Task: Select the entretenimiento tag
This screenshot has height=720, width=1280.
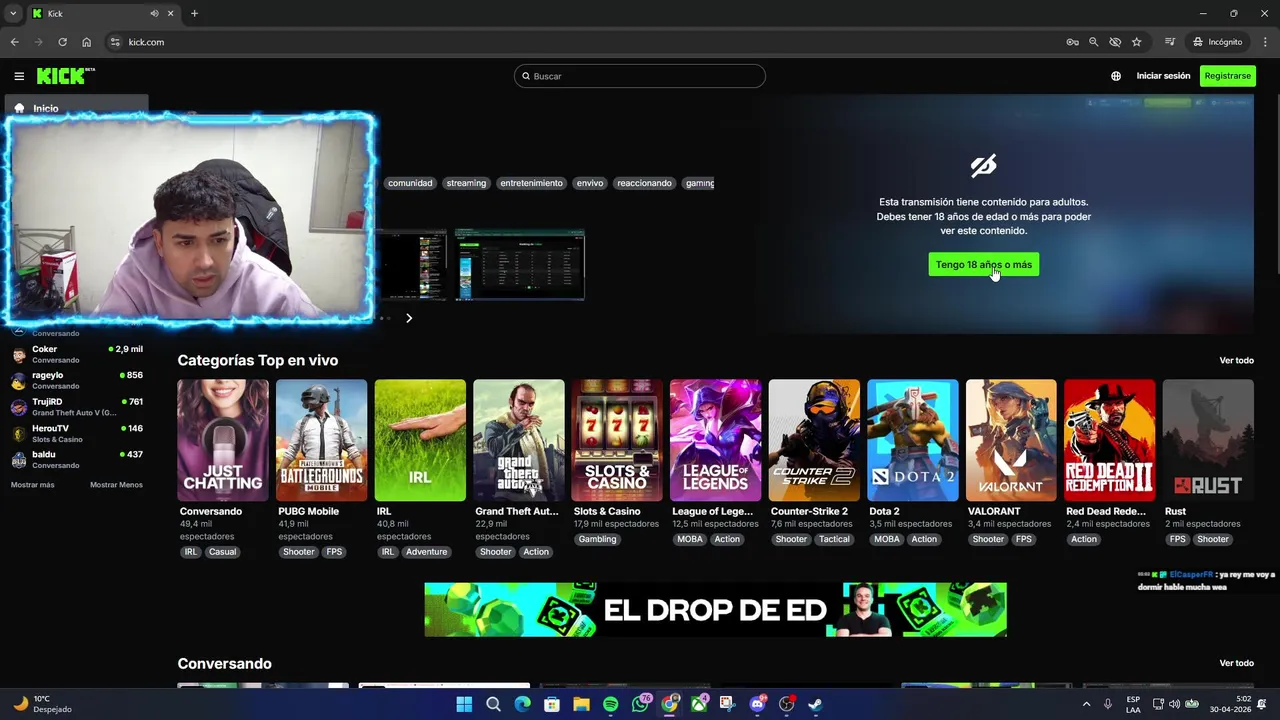Action: (531, 183)
